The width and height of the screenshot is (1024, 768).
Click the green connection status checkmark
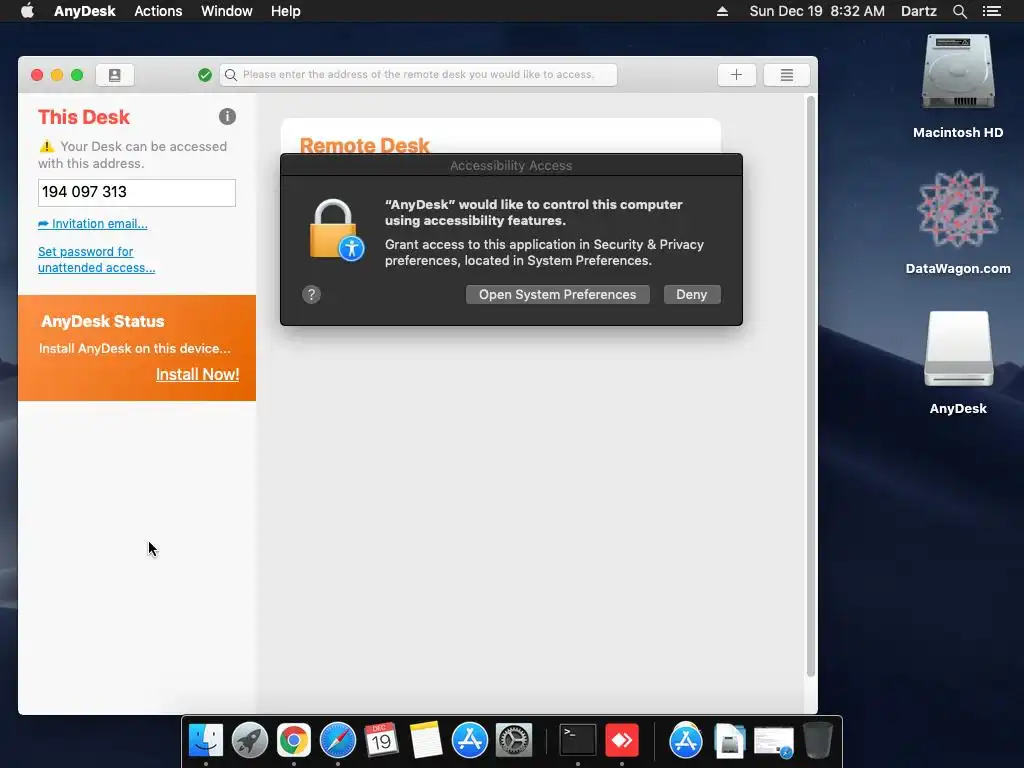click(204, 75)
